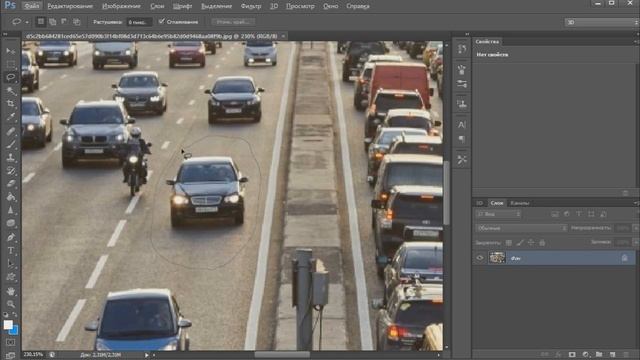Open the Character panel icon in dock

click(462, 125)
